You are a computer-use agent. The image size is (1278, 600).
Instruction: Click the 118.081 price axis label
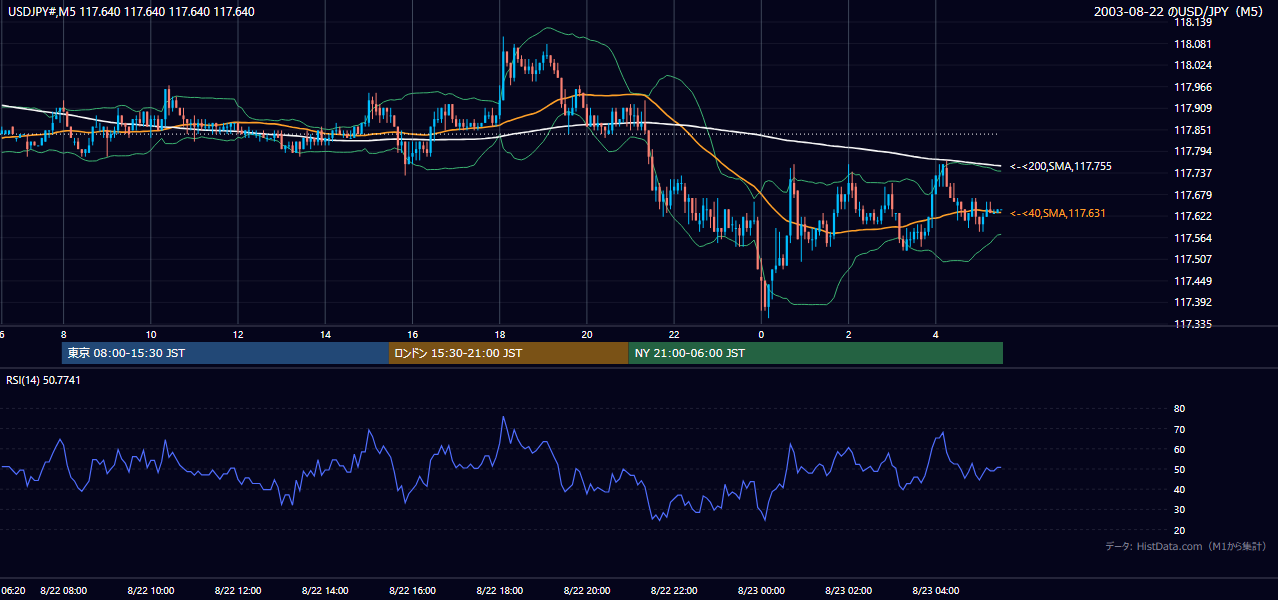pyautogui.click(x=1194, y=44)
